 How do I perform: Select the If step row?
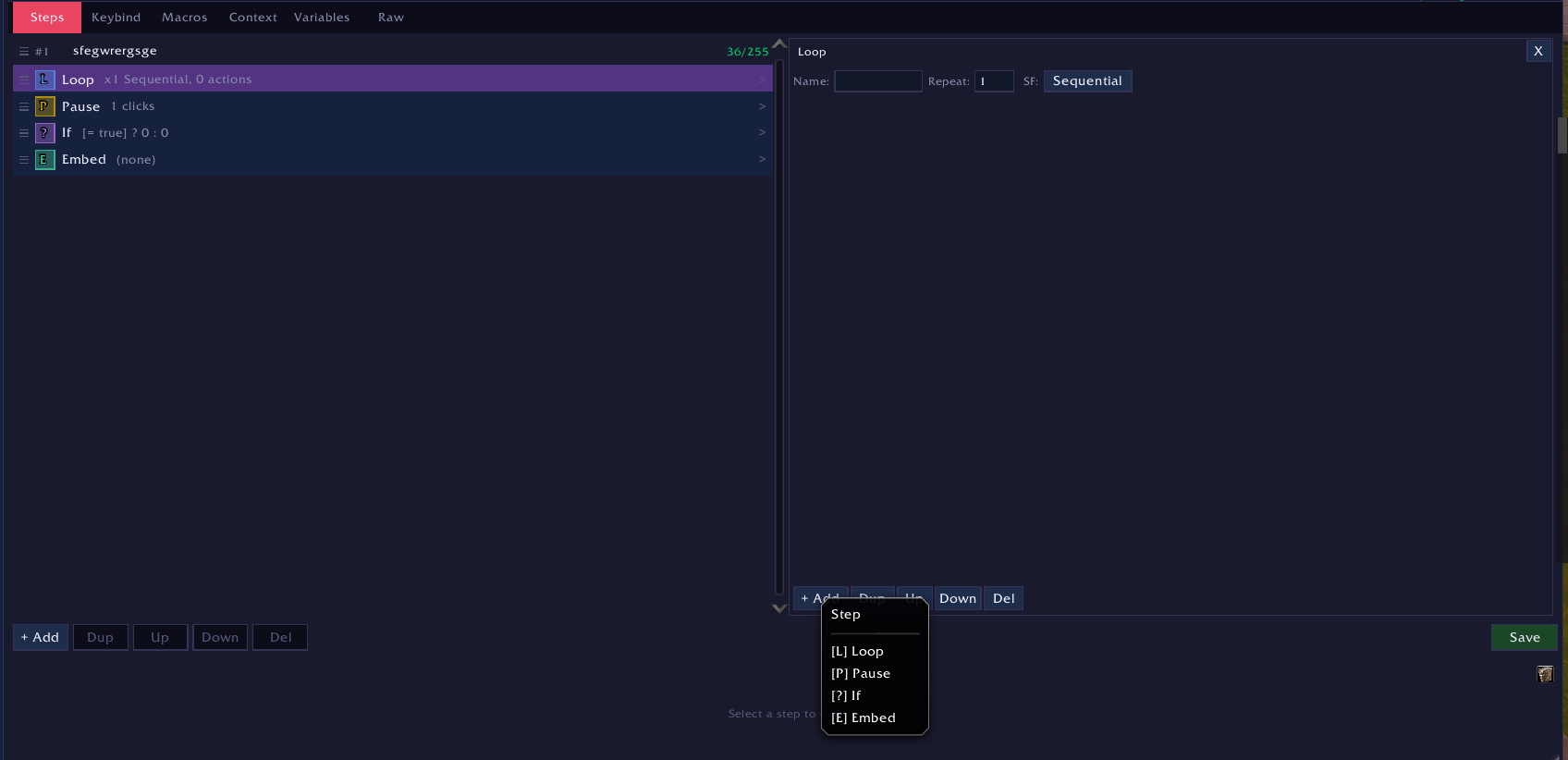pos(393,133)
